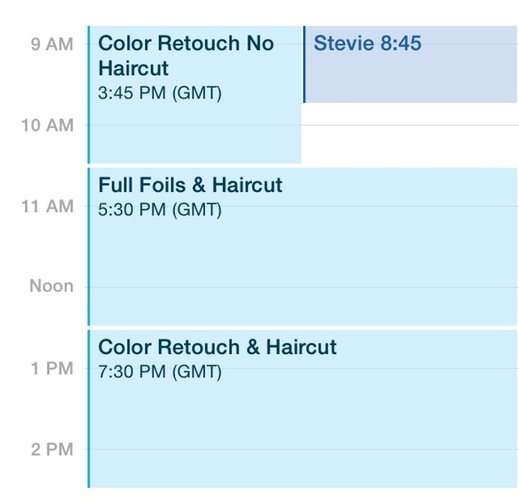Click the Full Foils & Haircut title

[x=190, y=185]
